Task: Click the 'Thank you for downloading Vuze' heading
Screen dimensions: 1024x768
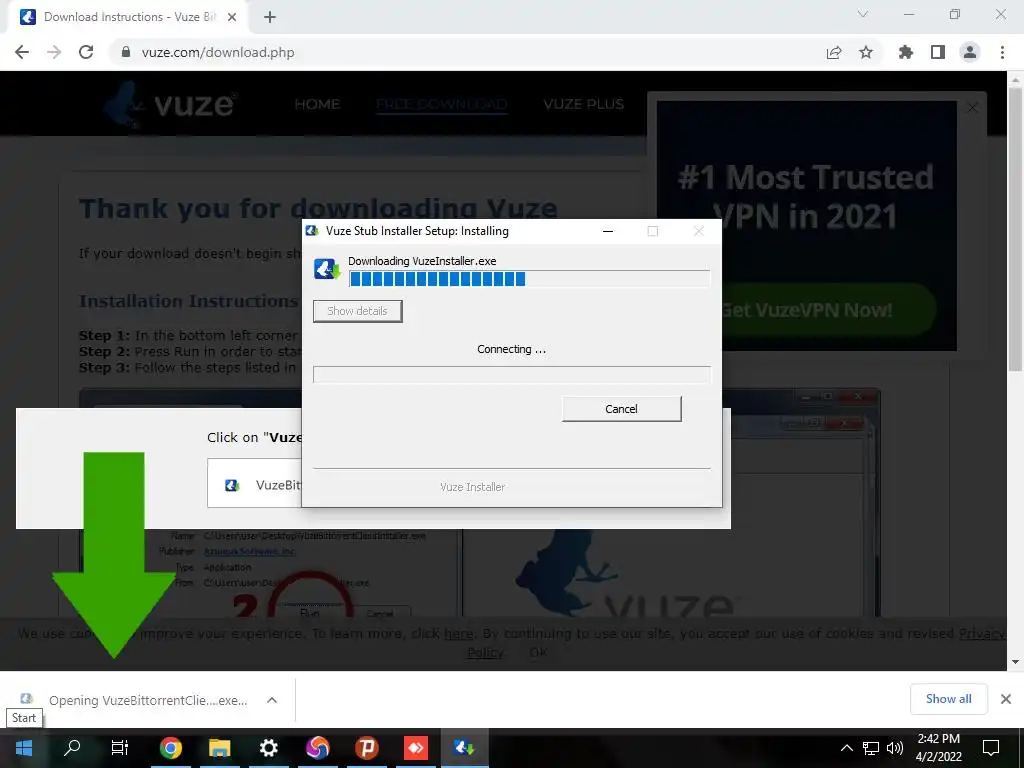Action: click(x=318, y=209)
